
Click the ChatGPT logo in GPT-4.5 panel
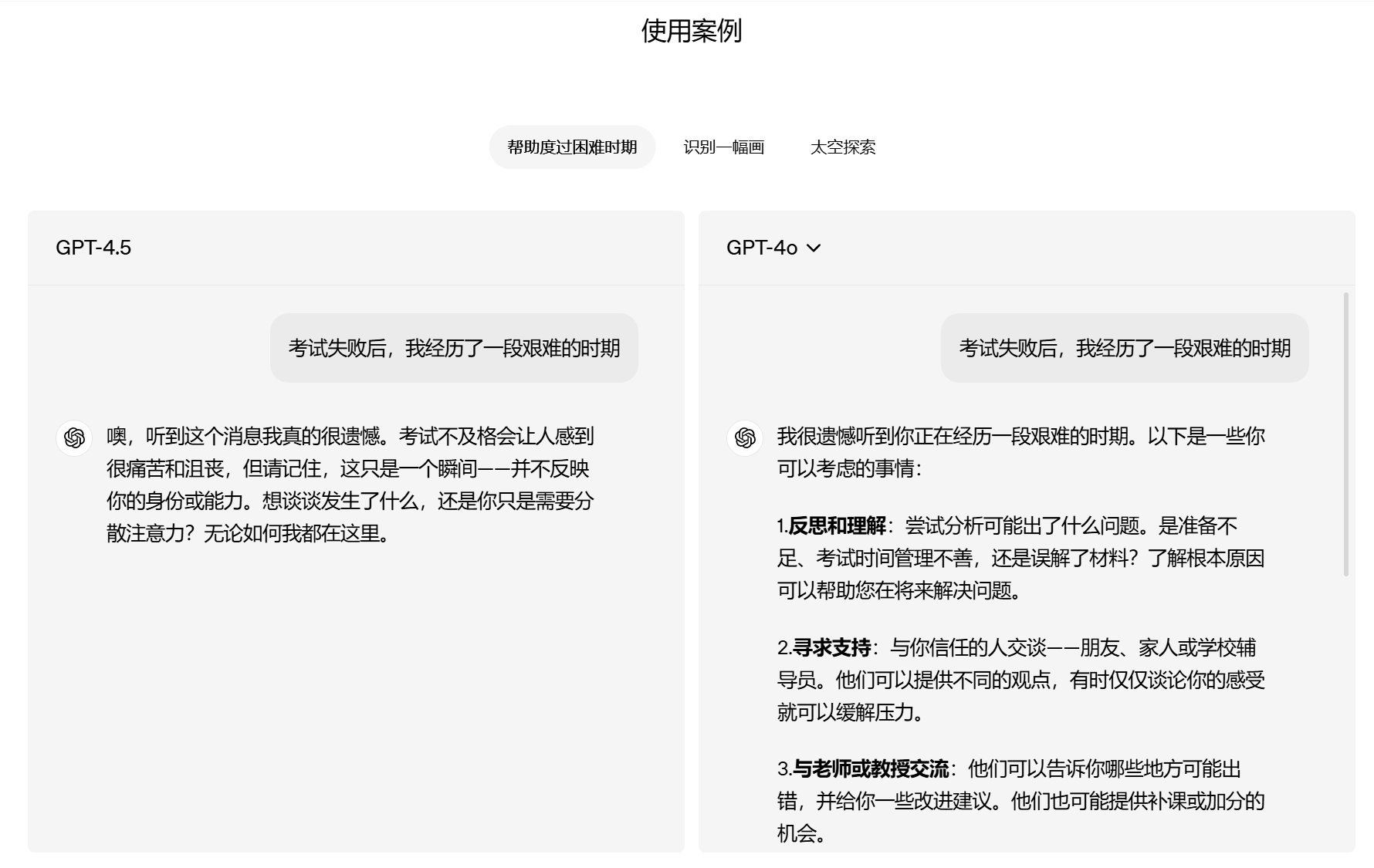(74, 438)
